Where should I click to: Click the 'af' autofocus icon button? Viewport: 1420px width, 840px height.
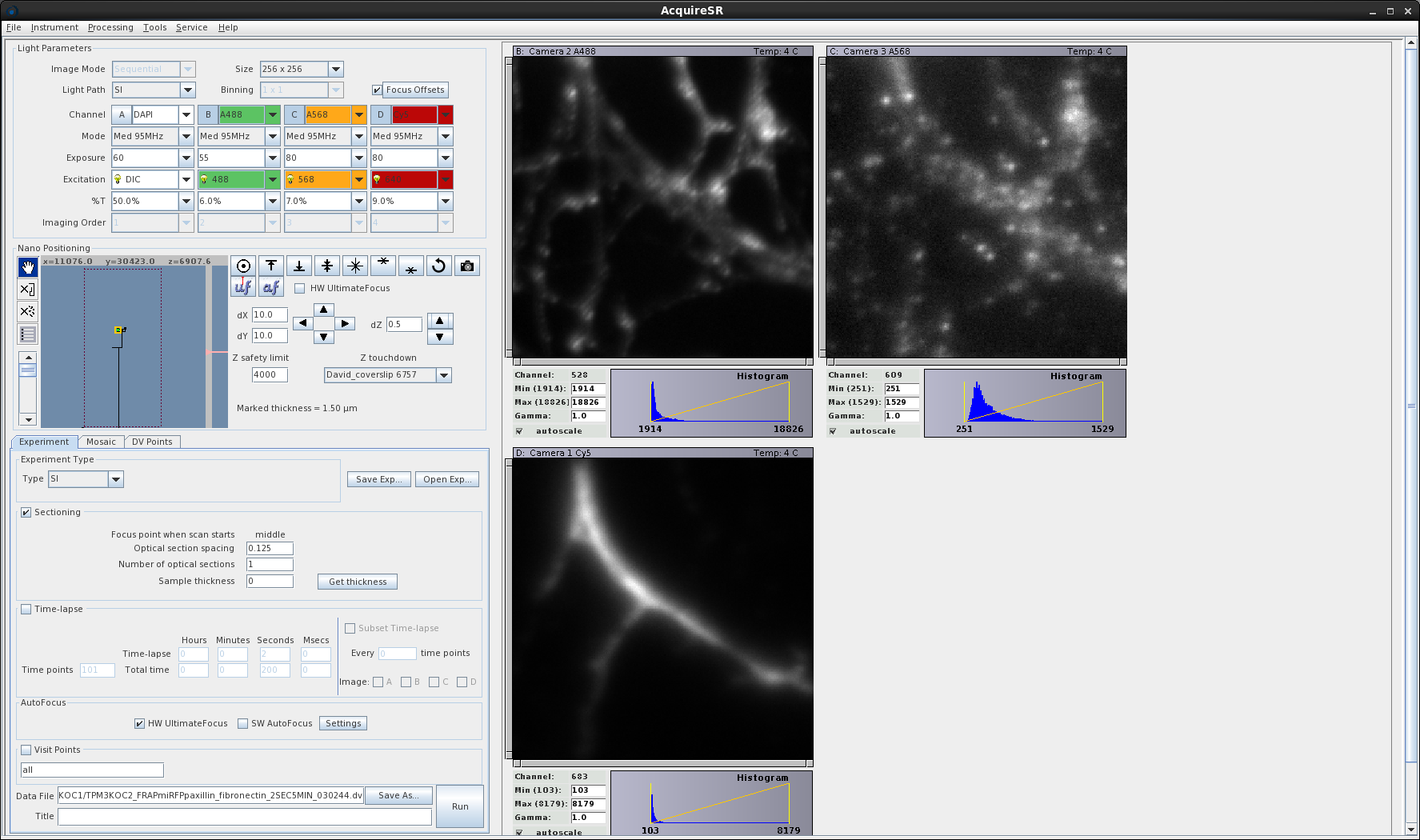pyautogui.click(x=271, y=286)
